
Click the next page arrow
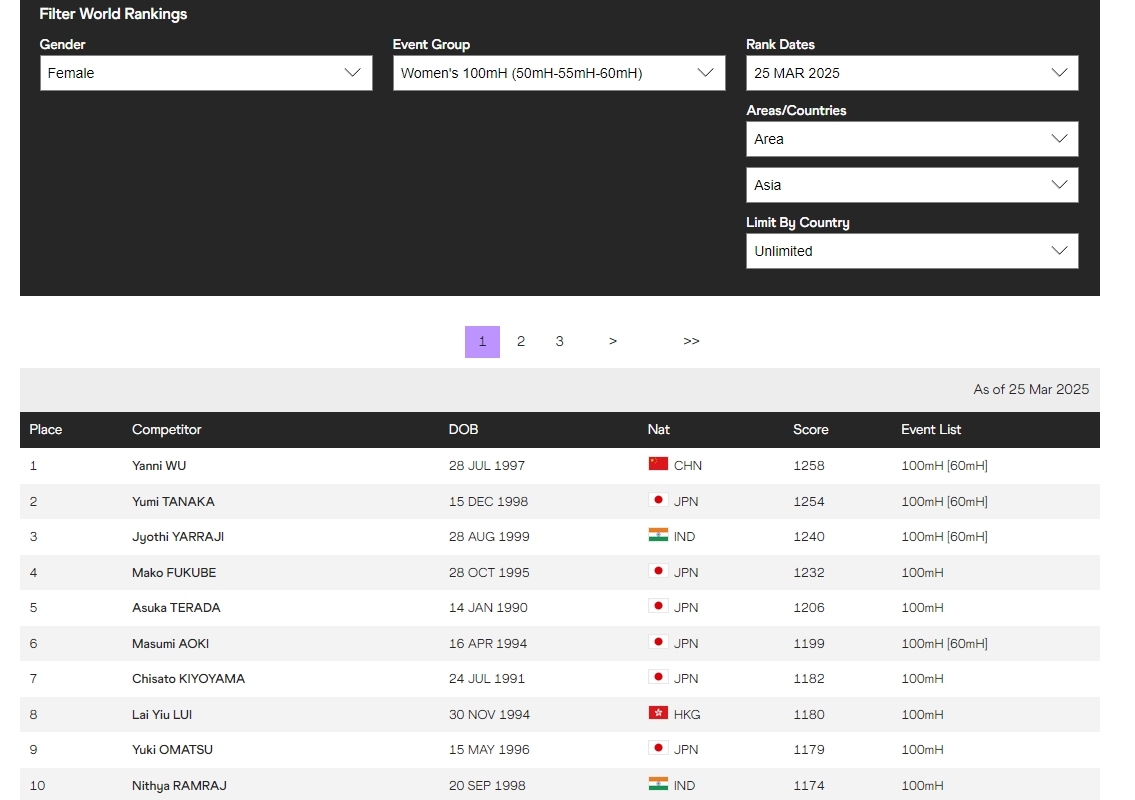pos(613,342)
